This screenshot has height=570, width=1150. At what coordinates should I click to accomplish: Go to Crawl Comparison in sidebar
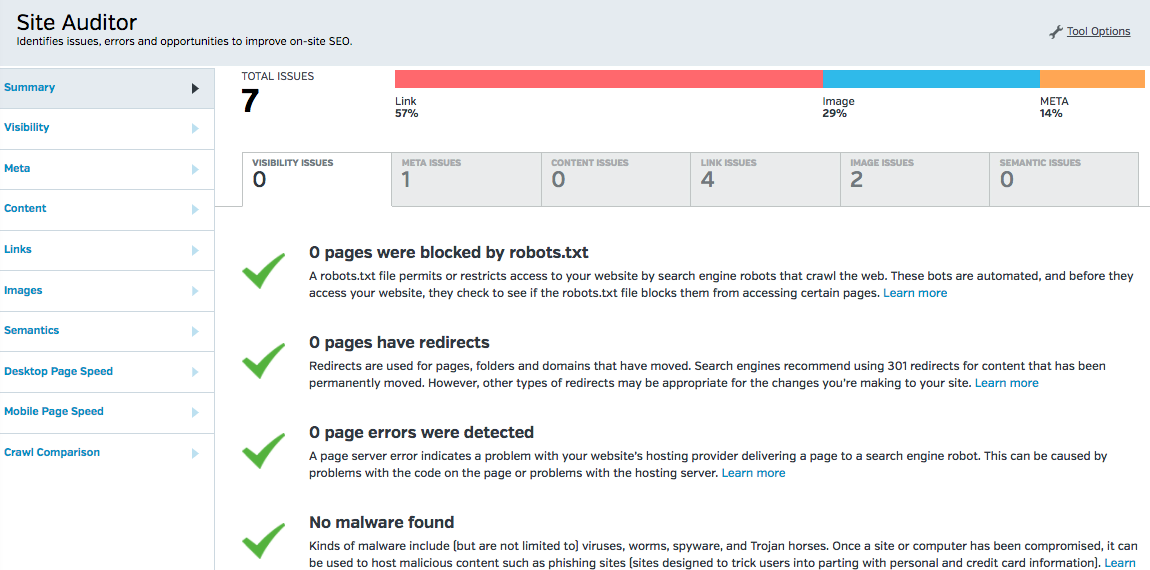pos(107,453)
